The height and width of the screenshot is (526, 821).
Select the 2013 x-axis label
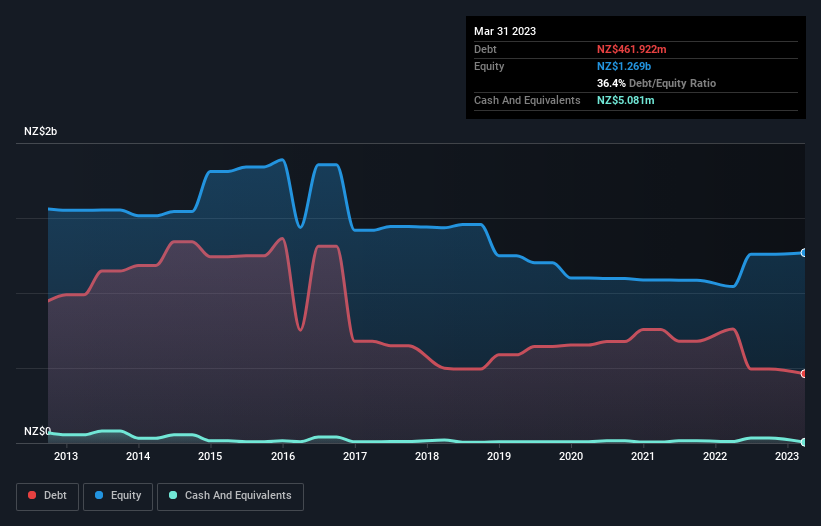click(x=66, y=456)
